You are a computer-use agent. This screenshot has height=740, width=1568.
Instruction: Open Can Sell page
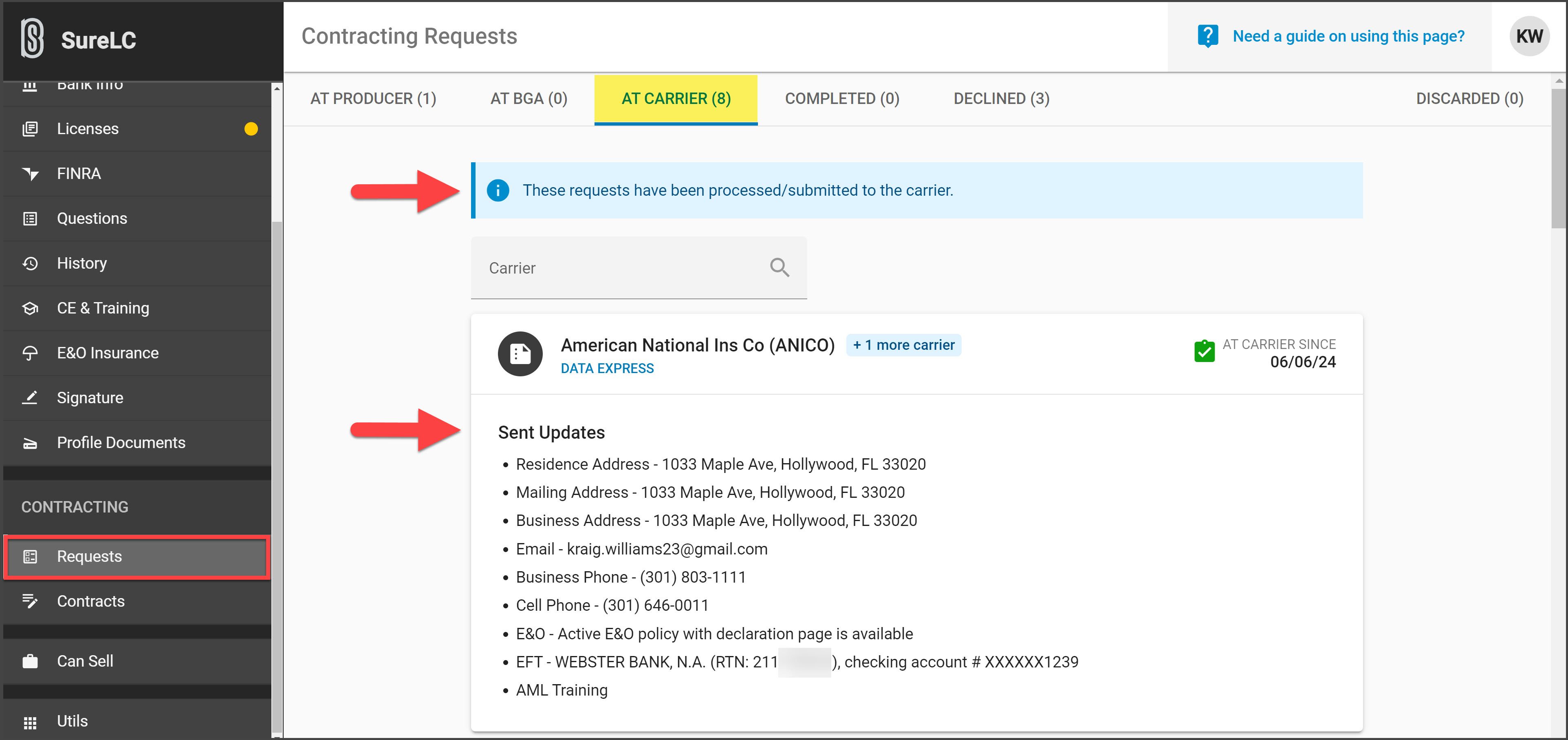pyautogui.click(x=137, y=661)
